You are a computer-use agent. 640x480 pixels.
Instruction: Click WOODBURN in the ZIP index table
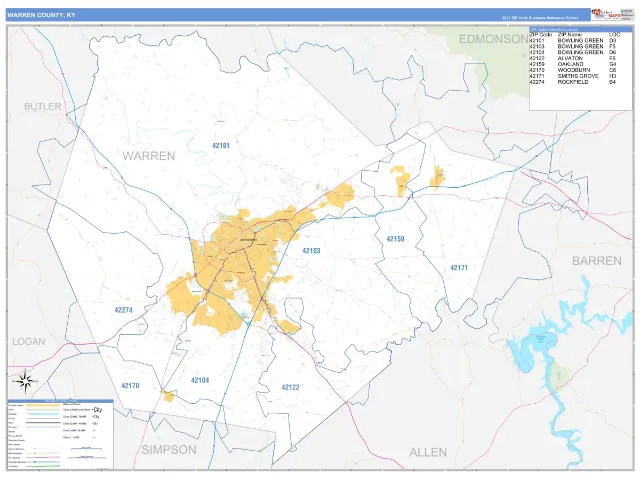[x=573, y=70]
